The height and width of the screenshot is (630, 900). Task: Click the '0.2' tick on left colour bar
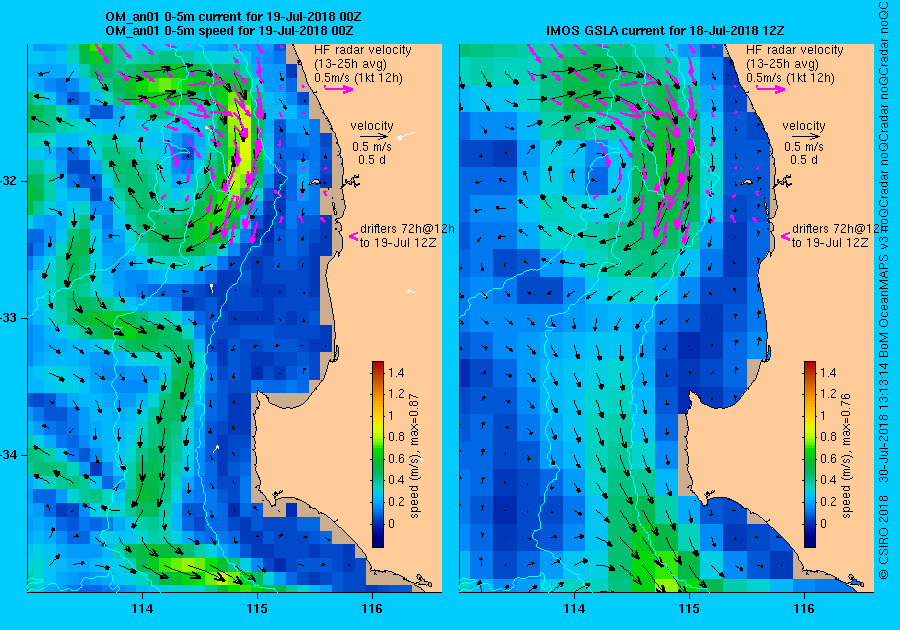396,501
